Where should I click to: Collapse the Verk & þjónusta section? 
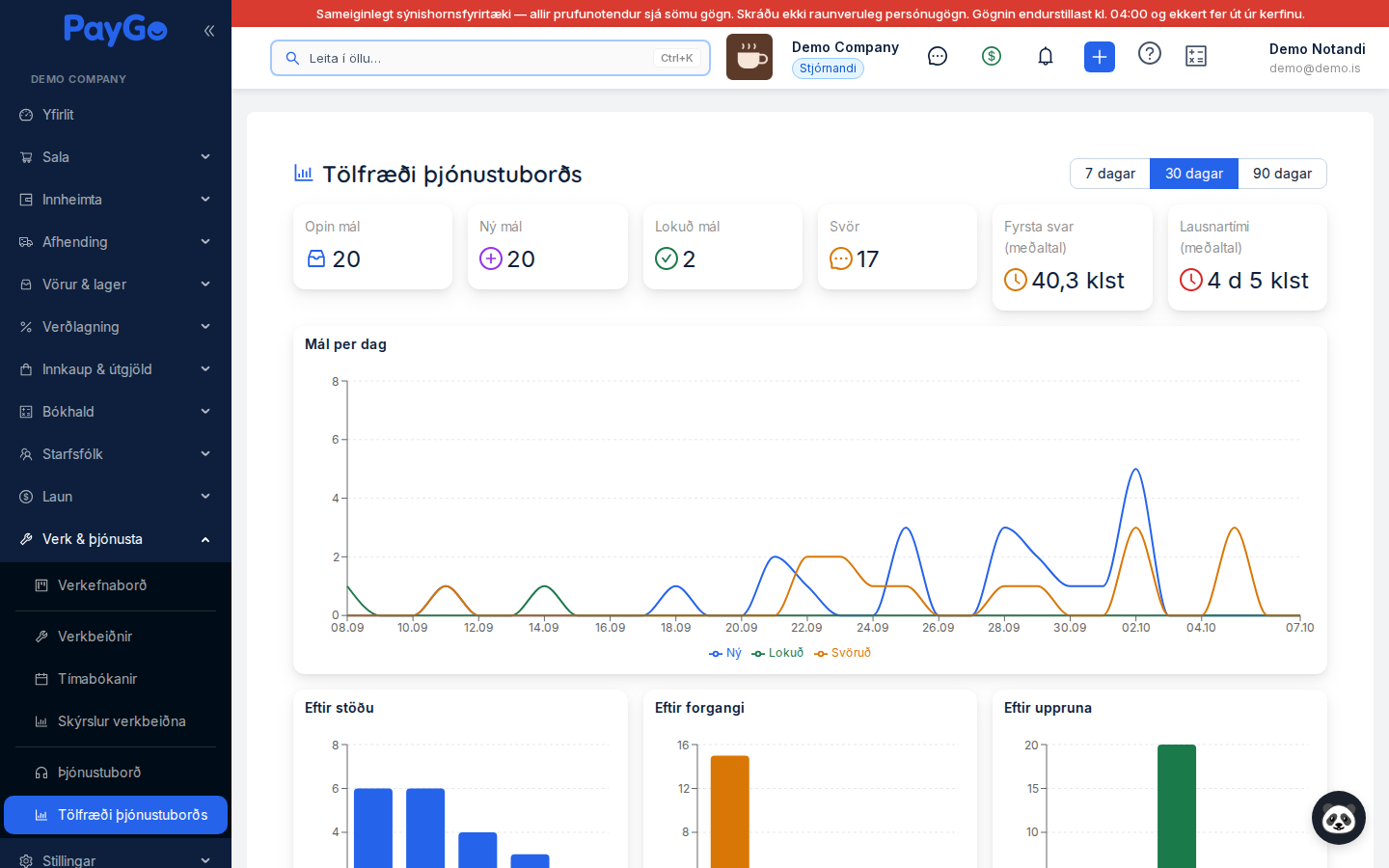pyautogui.click(x=116, y=539)
